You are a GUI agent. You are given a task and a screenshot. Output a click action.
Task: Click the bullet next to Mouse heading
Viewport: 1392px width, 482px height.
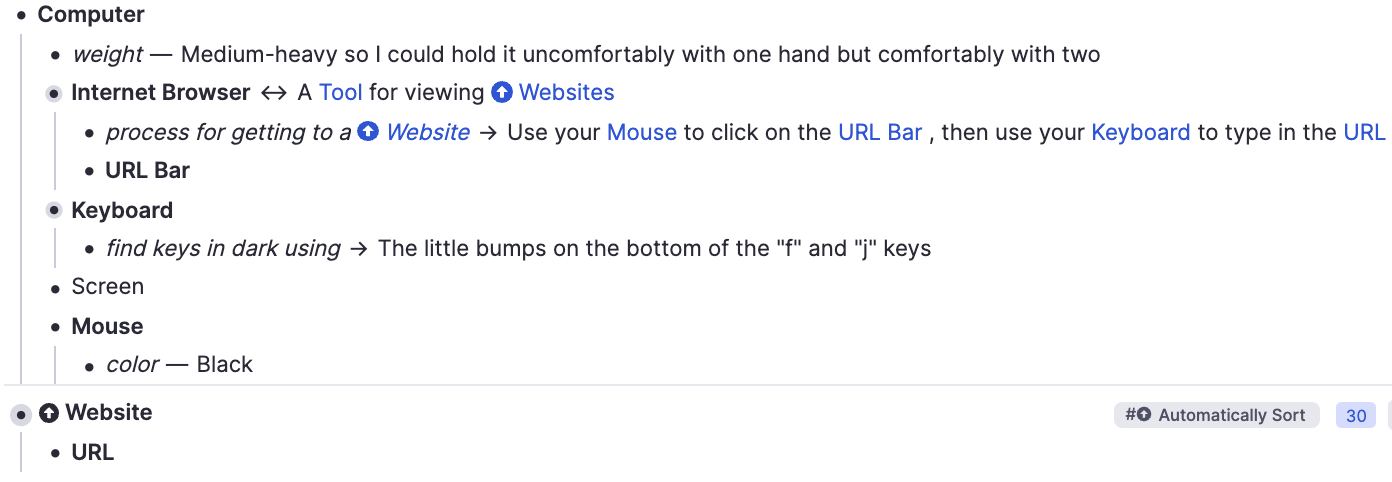(x=56, y=327)
